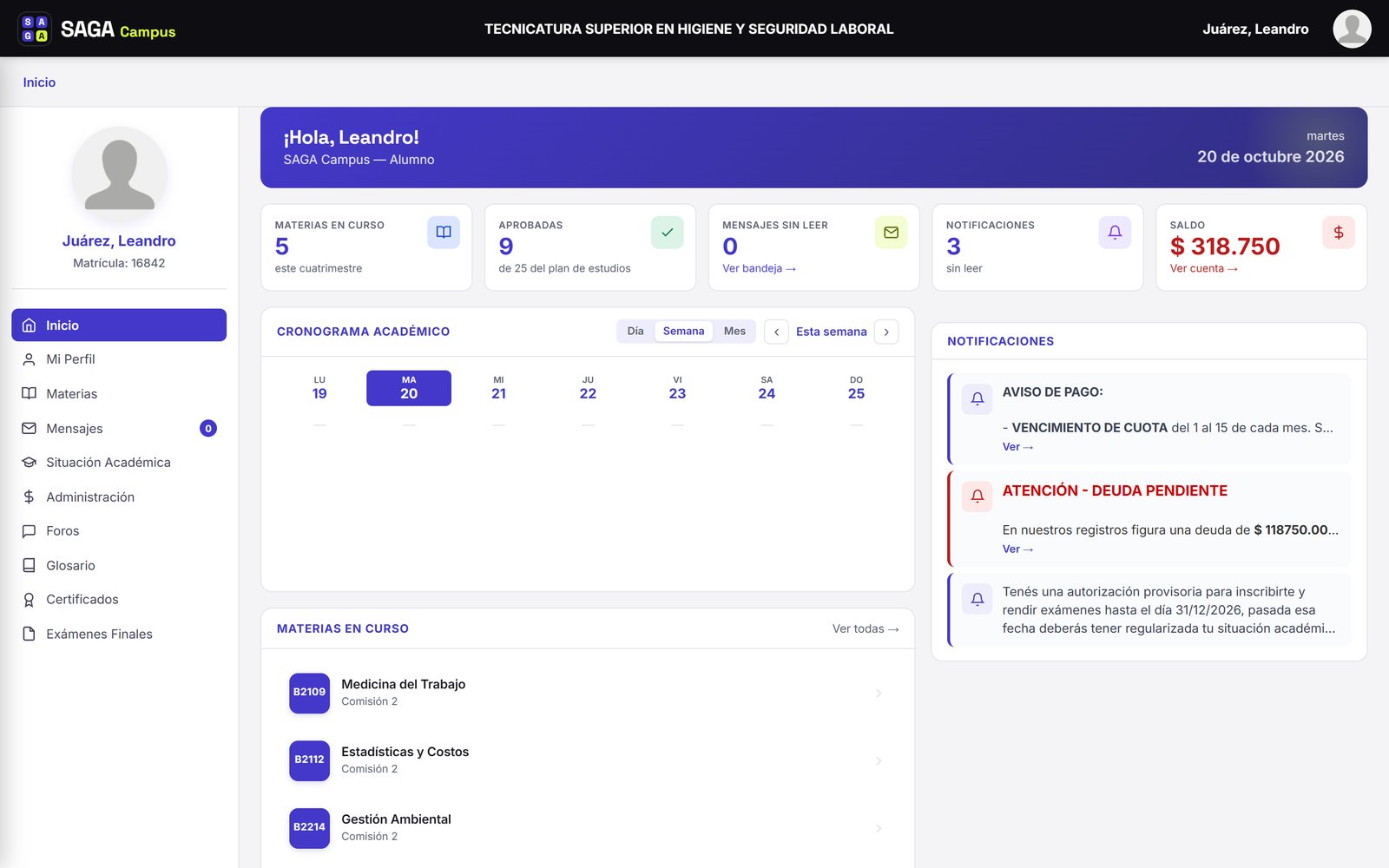Viewport: 1389px width, 868px height.
Task: Go to previous week in cronograma
Action: (x=776, y=332)
